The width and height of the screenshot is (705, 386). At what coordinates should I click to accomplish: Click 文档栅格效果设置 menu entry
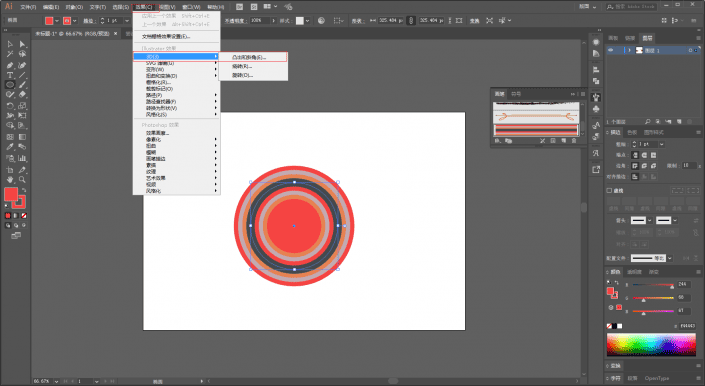(x=166, y=36)
